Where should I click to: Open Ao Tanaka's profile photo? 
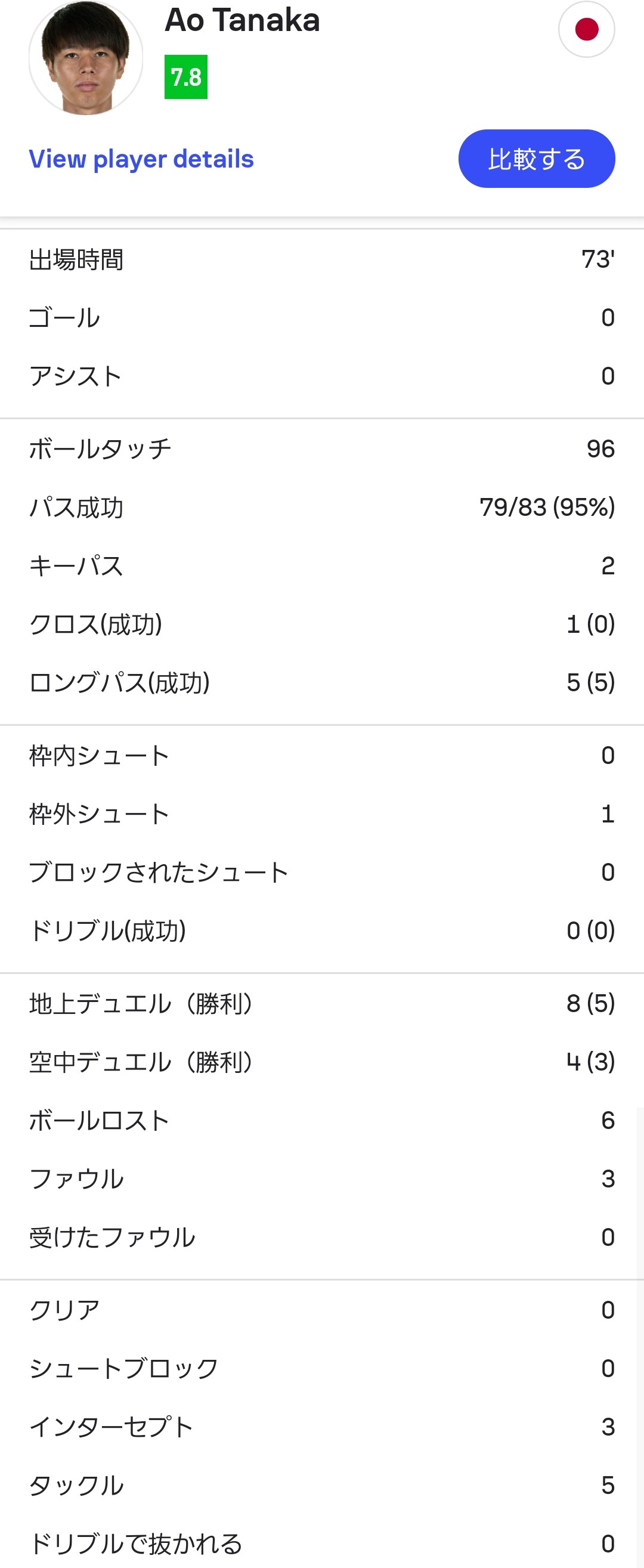(x=86, y=58)
